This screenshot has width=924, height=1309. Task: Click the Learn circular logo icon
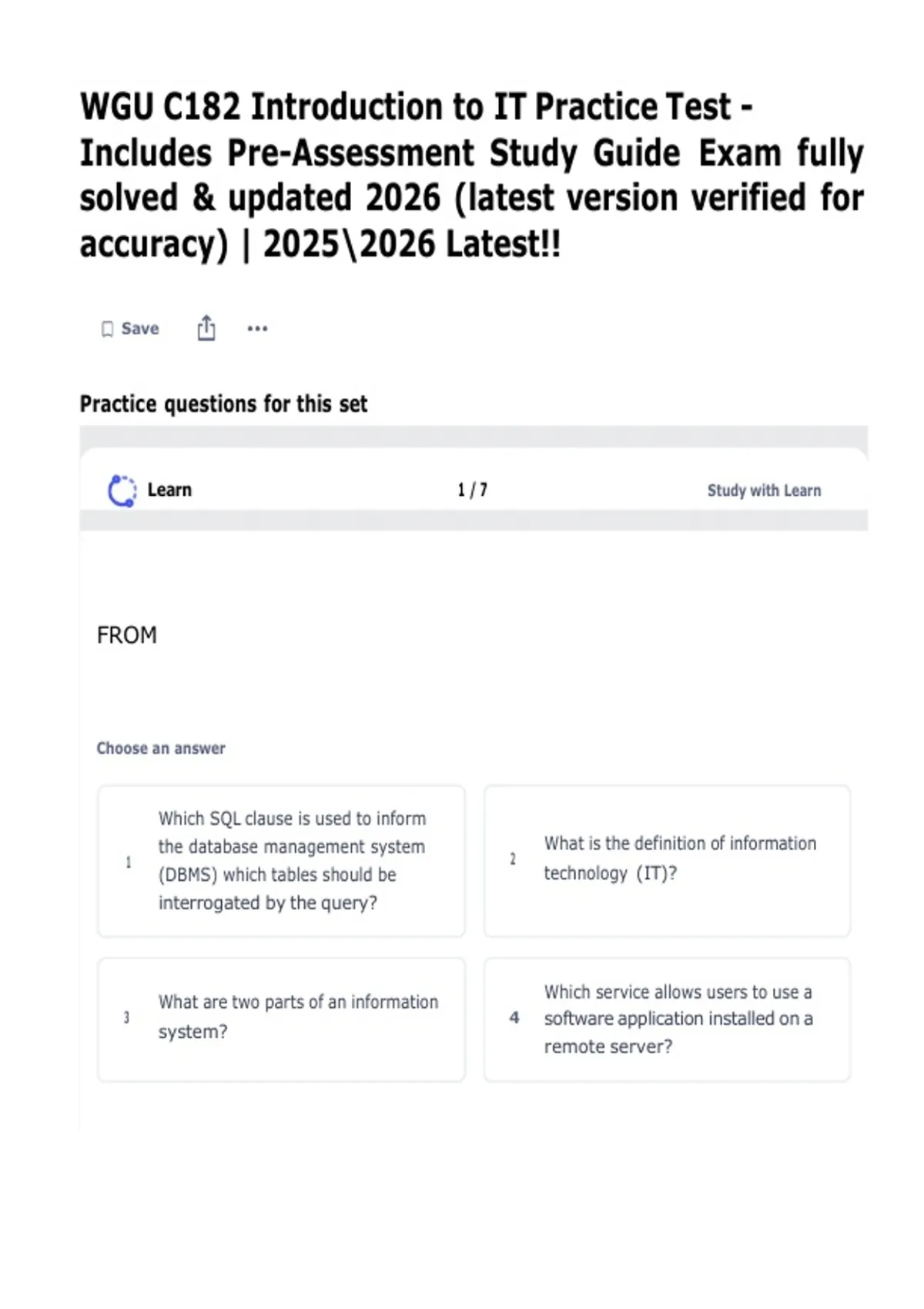(122, 490)
